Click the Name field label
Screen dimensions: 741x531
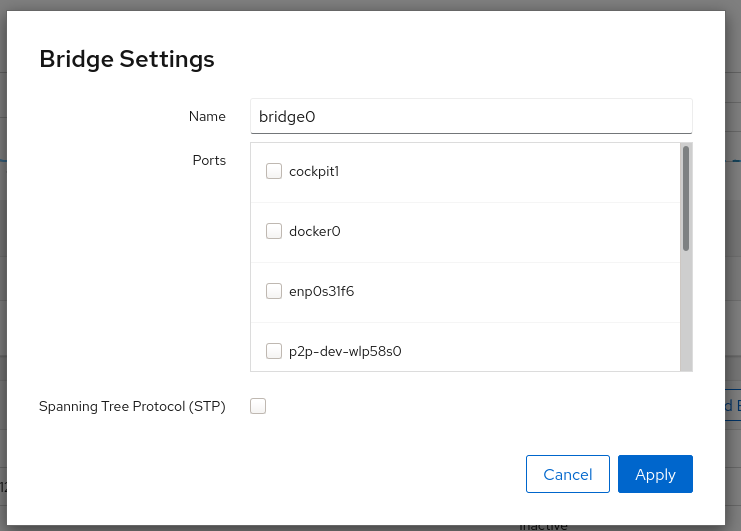pos(207,116)
